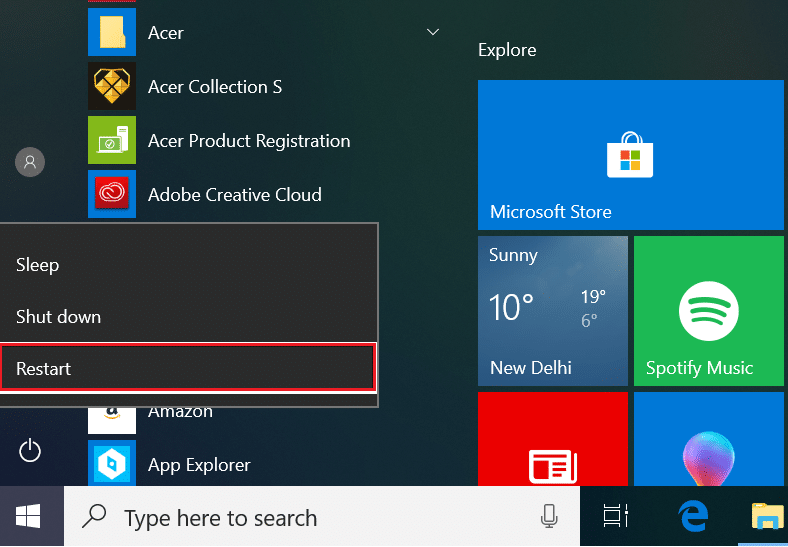Open the weather tile for New Delhi
788x547 pixels.
click(x=552, y=309)
